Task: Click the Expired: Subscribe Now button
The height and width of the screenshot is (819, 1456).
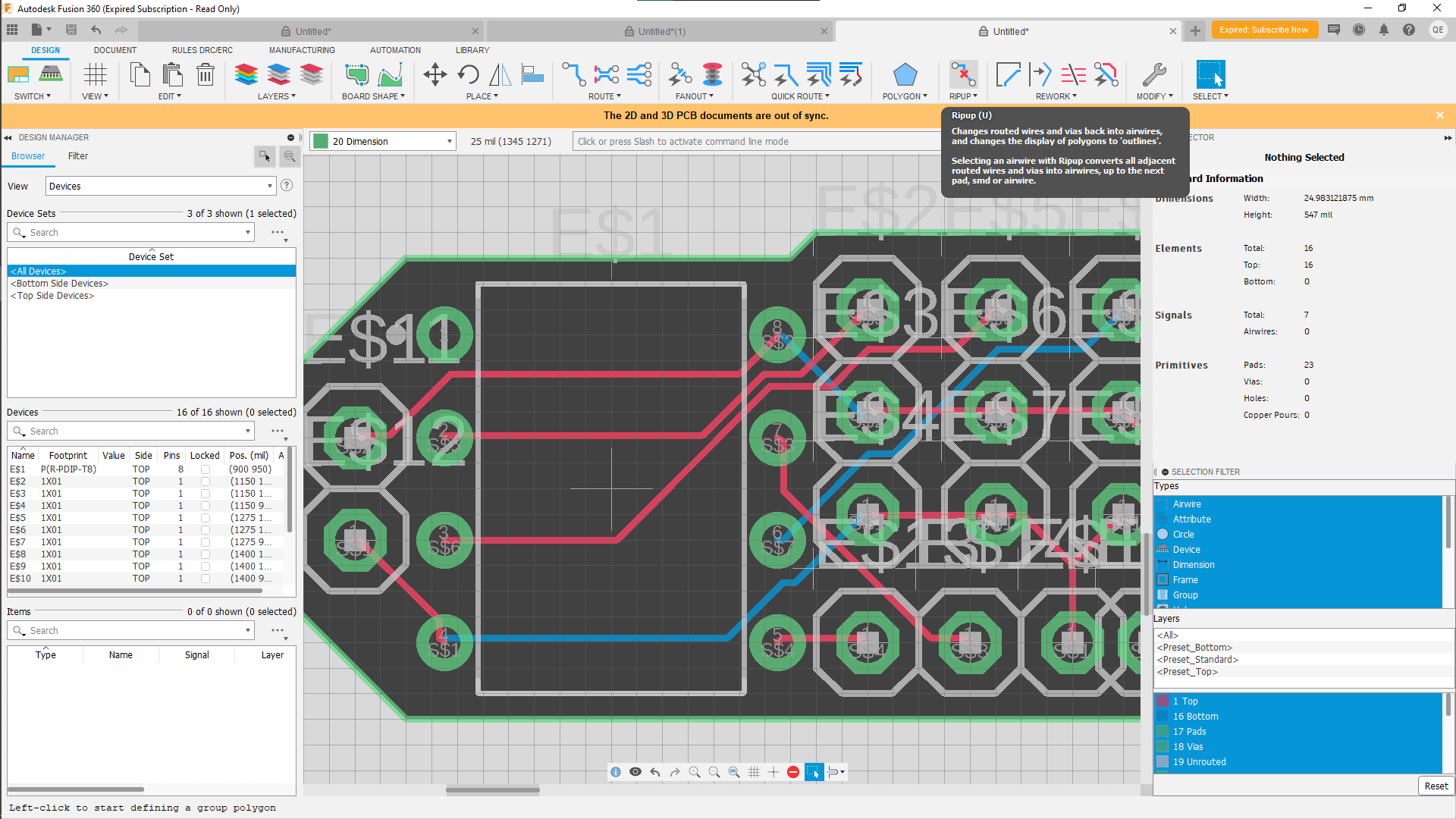Action: point(1264,30)
